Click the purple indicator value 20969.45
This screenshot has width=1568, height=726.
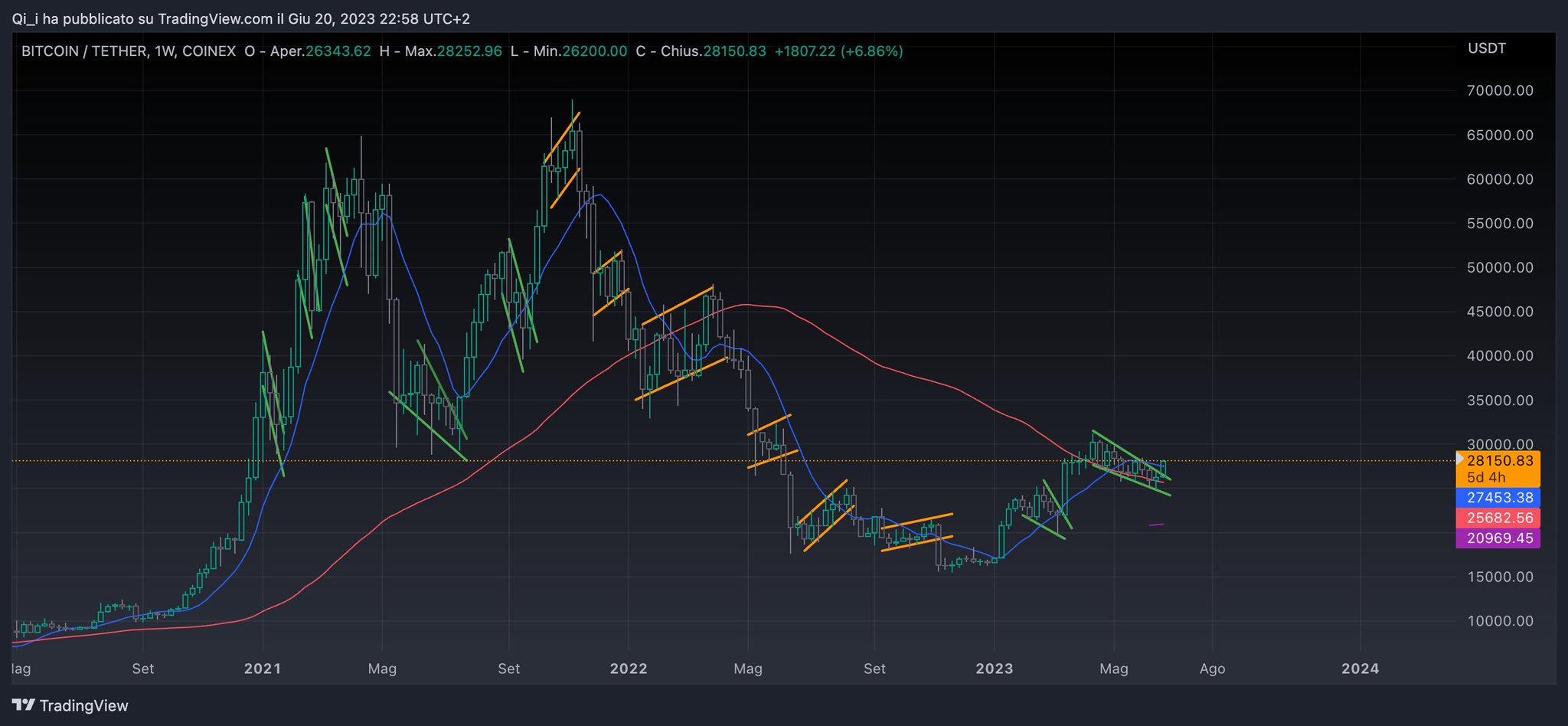pos(1499,538)
